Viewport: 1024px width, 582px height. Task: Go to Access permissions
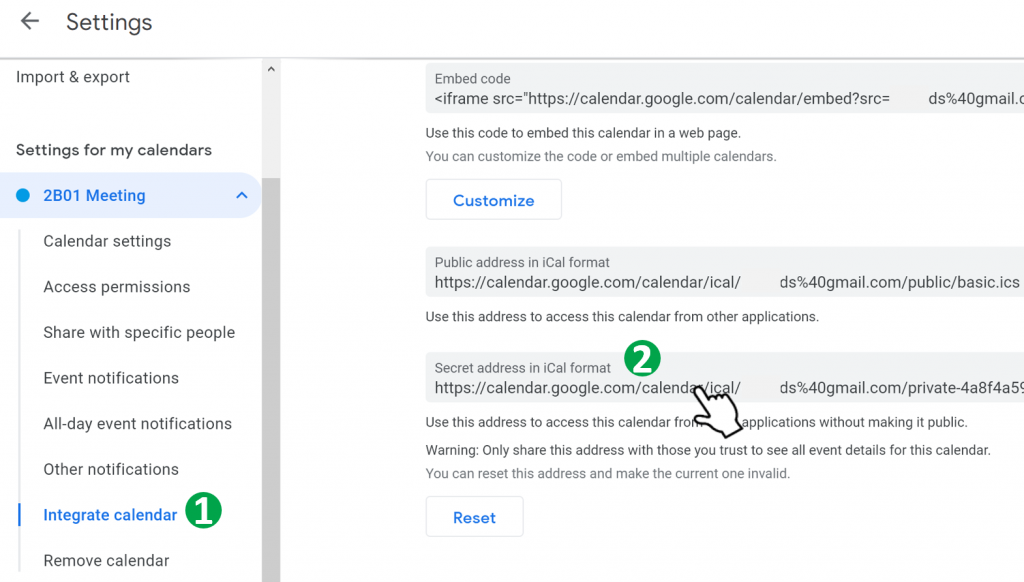point(117,287)
